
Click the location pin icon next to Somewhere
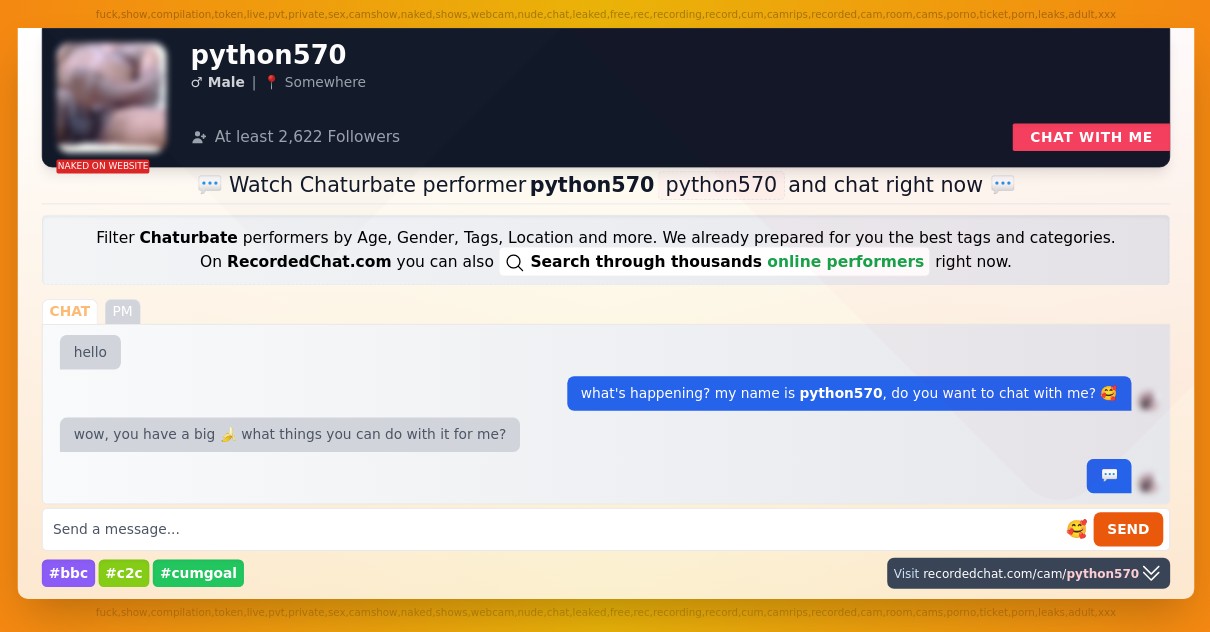click(x=271, y=82)
